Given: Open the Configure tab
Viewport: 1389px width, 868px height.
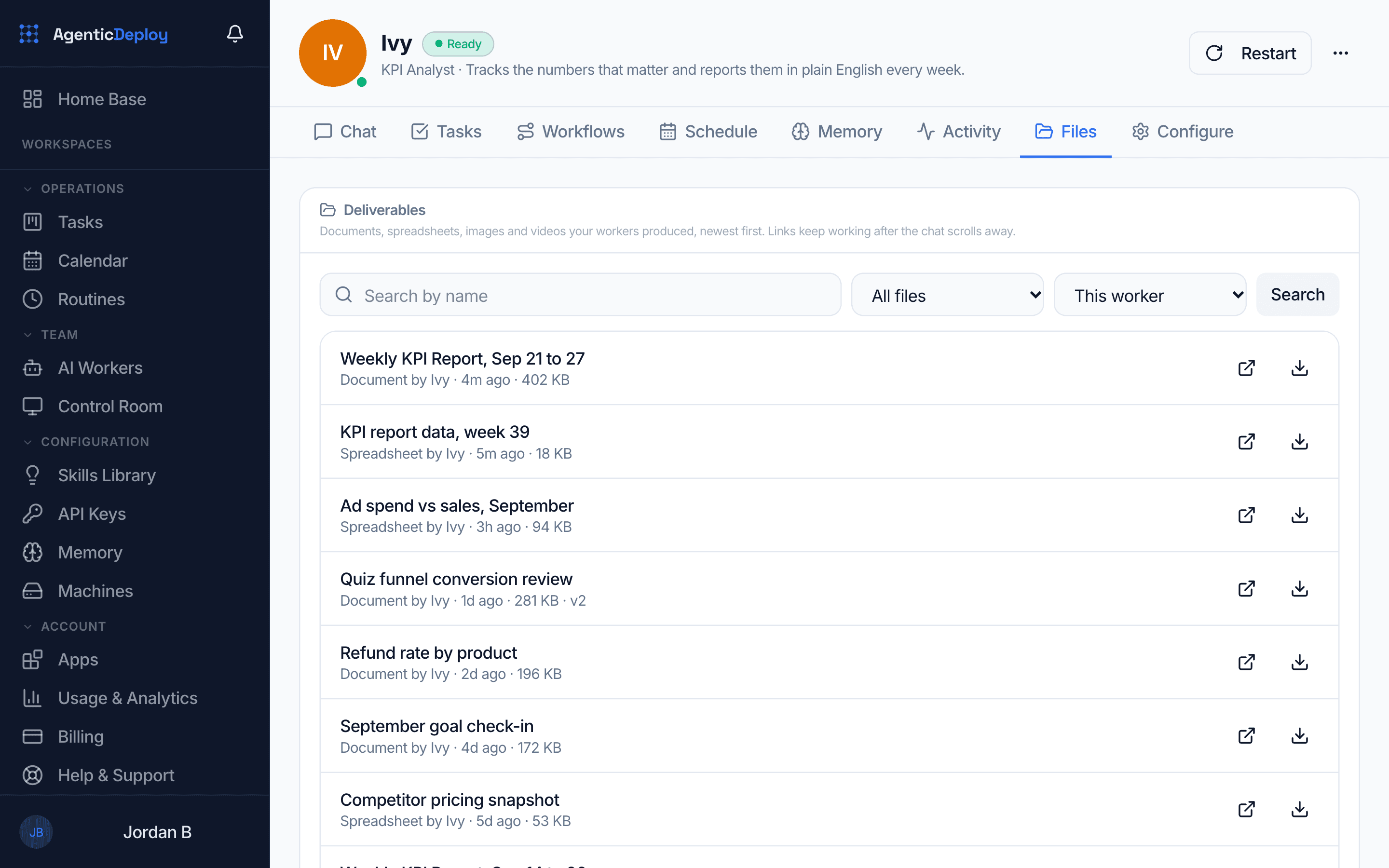Looking at the screenshot, I should (x=1183, y=132).
